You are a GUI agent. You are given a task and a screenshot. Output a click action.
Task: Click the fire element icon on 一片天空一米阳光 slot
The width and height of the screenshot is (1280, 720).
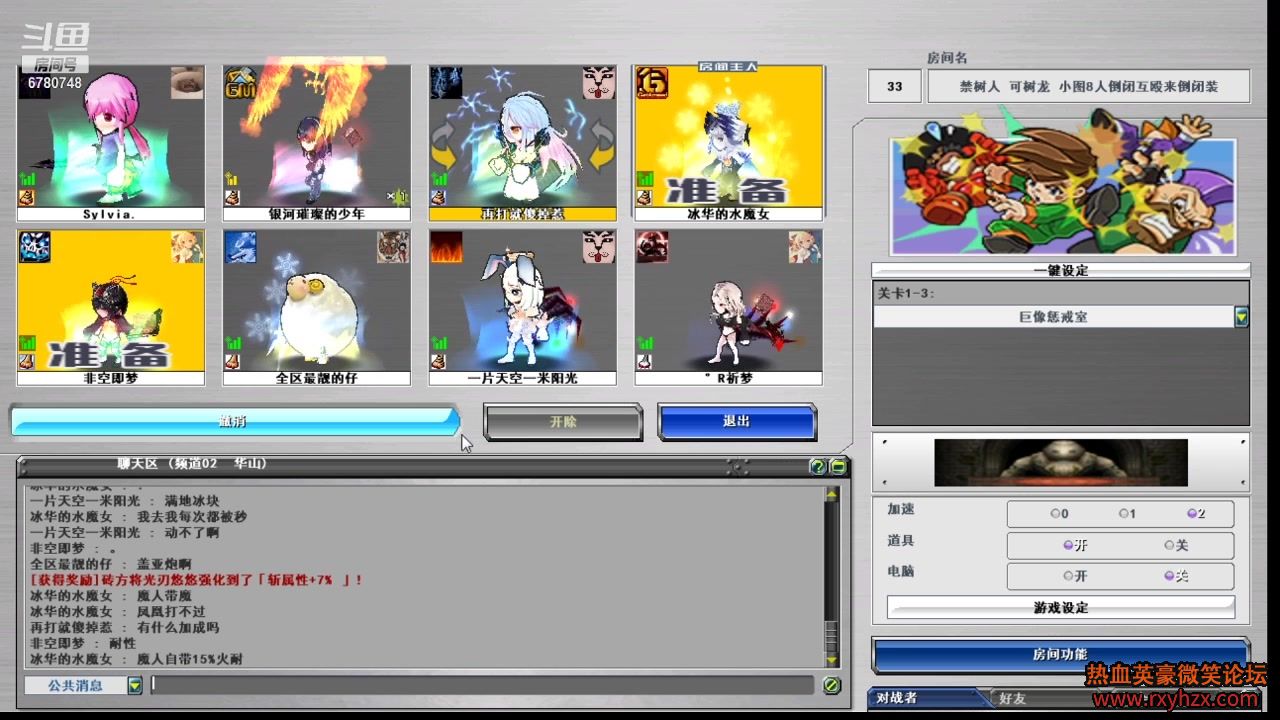pyautogui.click(x=446, y=247)
